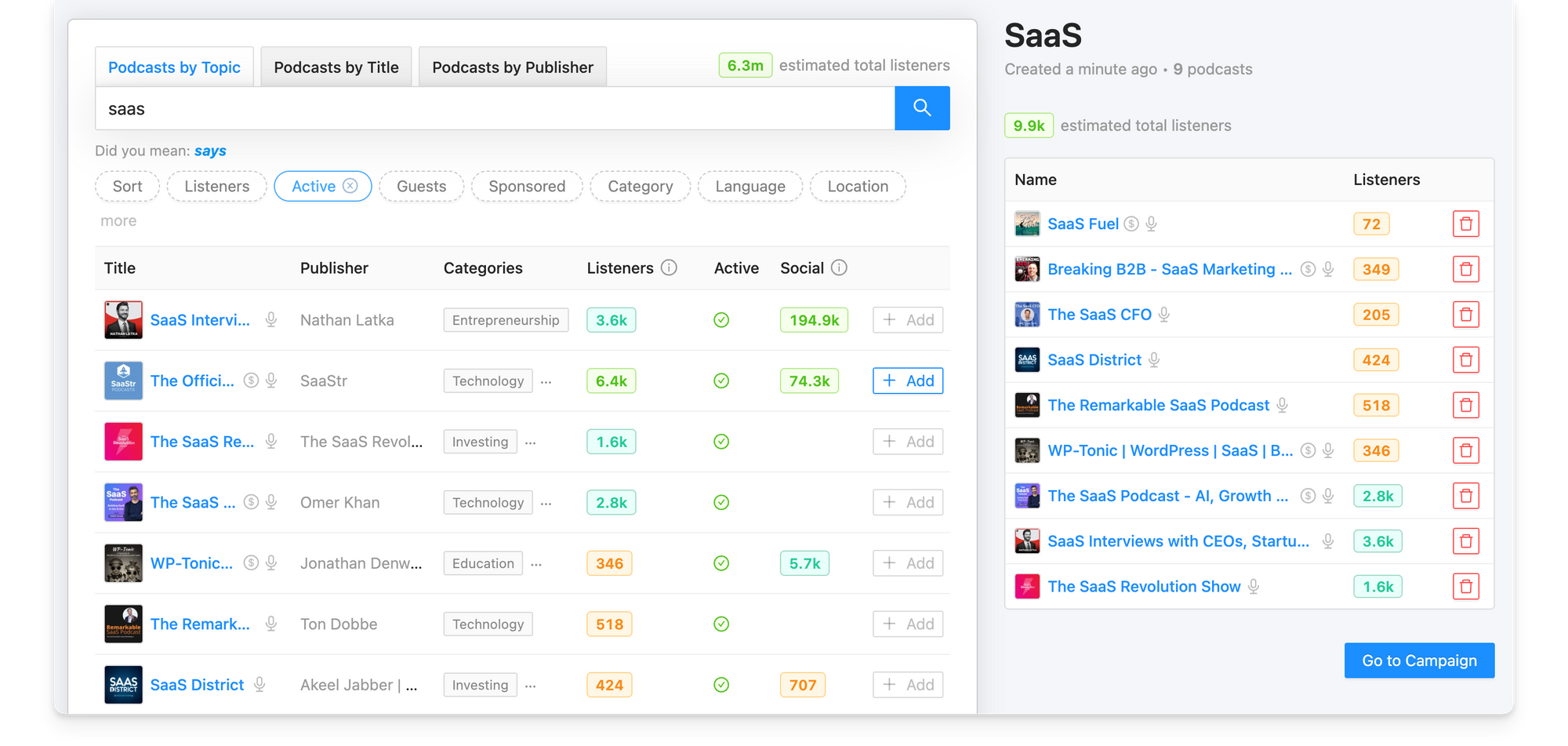This screenshot has width=1568, height=746.
Task: Click the search input containing 'saas'
Action: coord(494,109)
